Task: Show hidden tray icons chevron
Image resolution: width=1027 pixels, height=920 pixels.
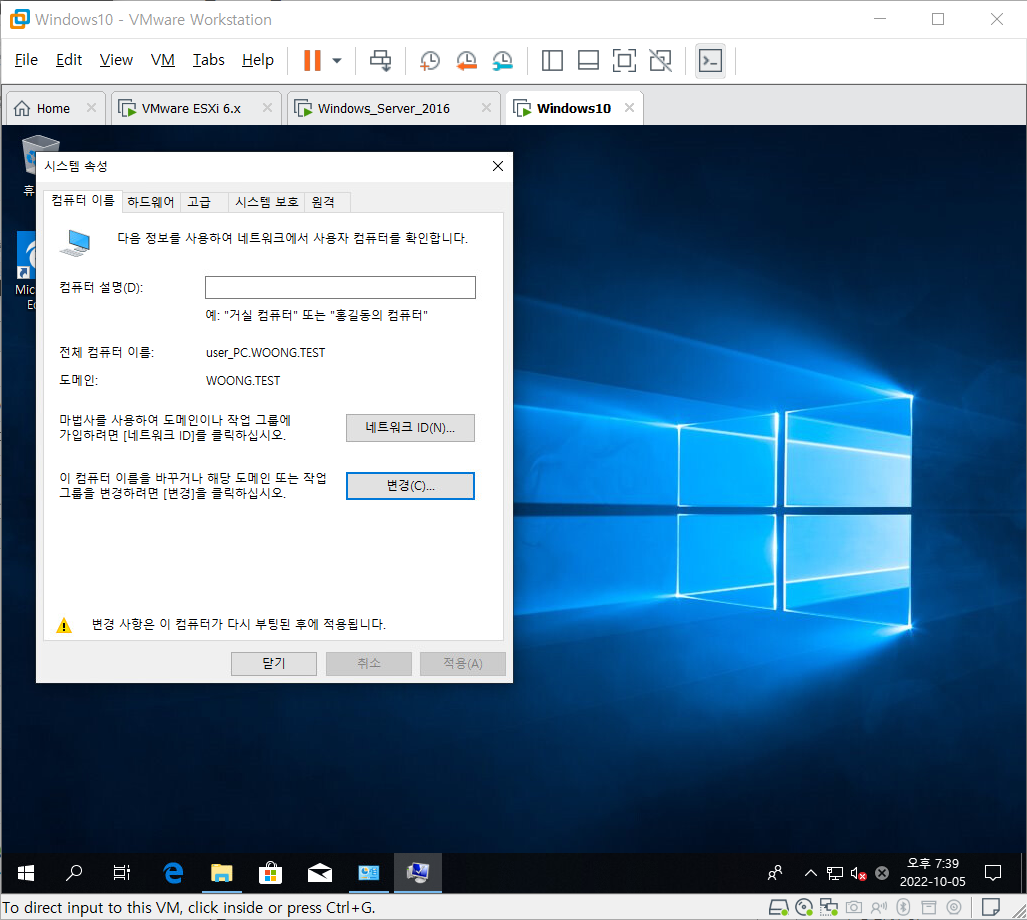Action: coord(811,872)
